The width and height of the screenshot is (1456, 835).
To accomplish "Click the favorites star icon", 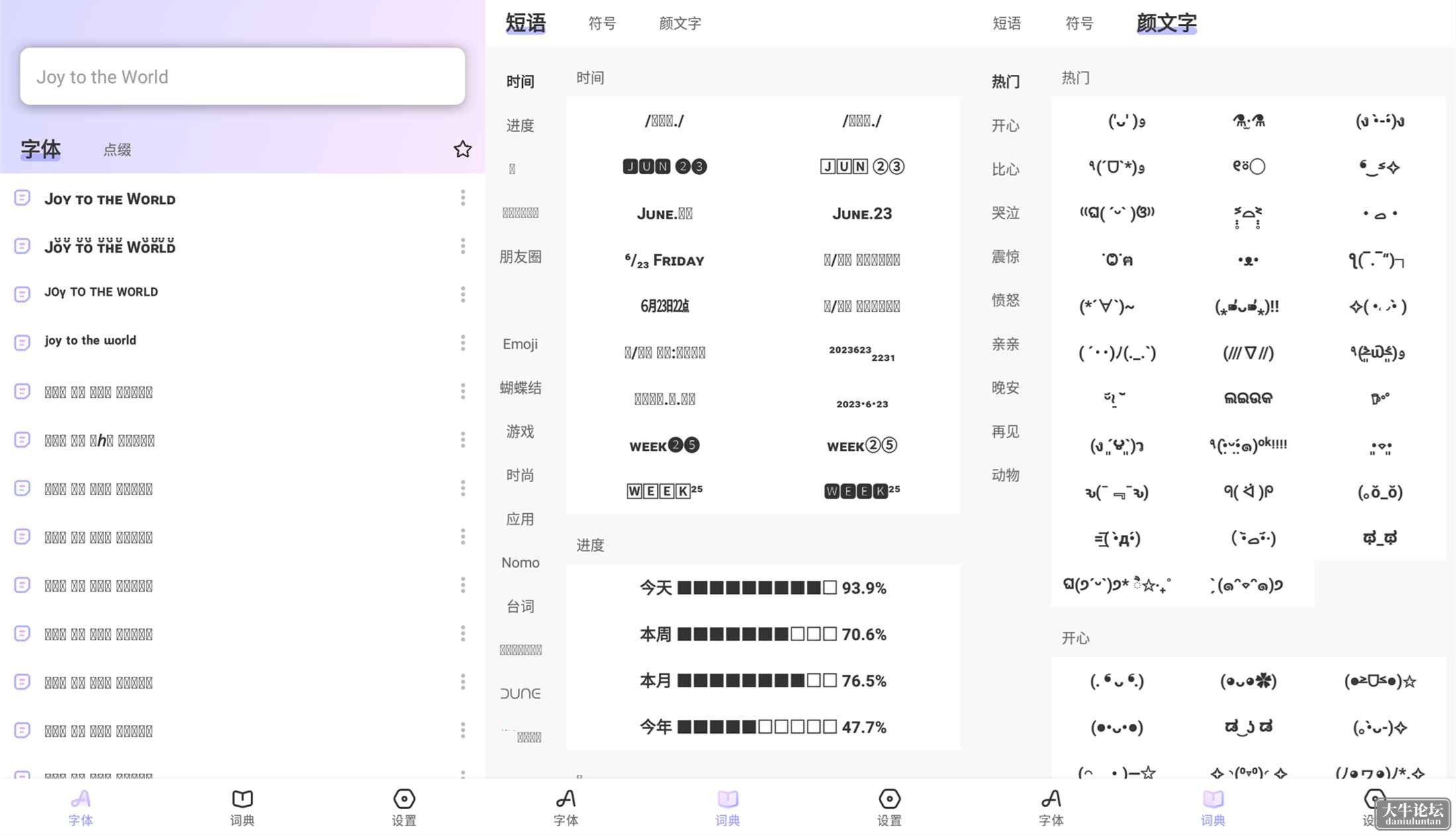I will click(x=463, y=149).
